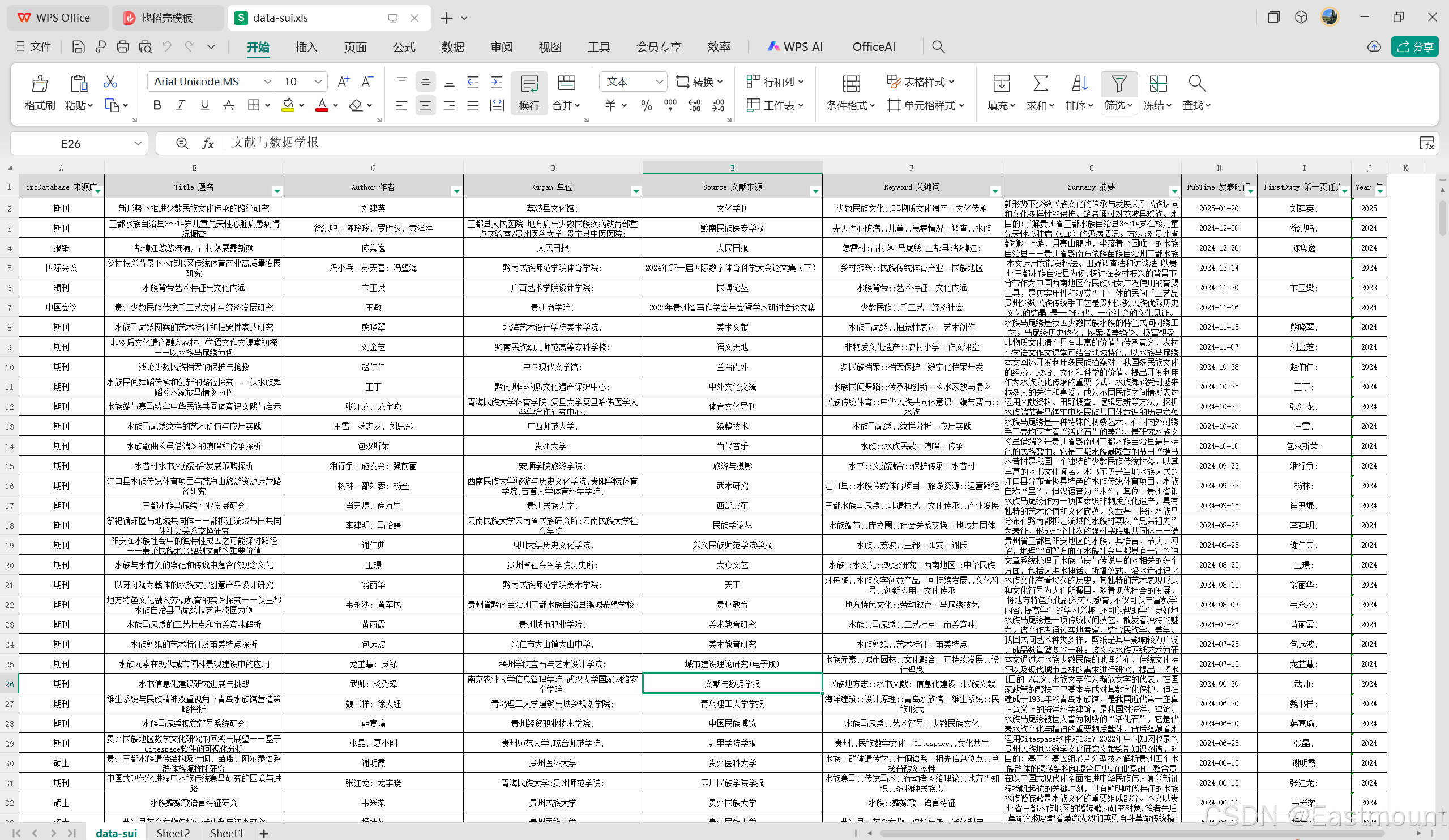1449x840 pixels.
Task: Click the Name Box showing E26
Action: (x=71, y=144)
